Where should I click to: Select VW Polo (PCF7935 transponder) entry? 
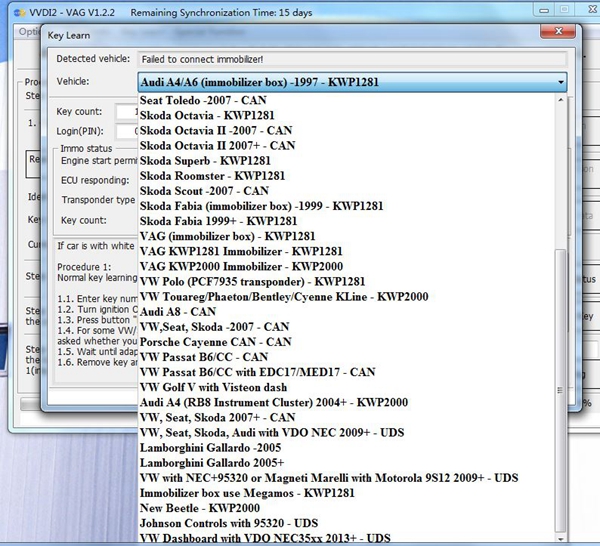coord(346,282)
